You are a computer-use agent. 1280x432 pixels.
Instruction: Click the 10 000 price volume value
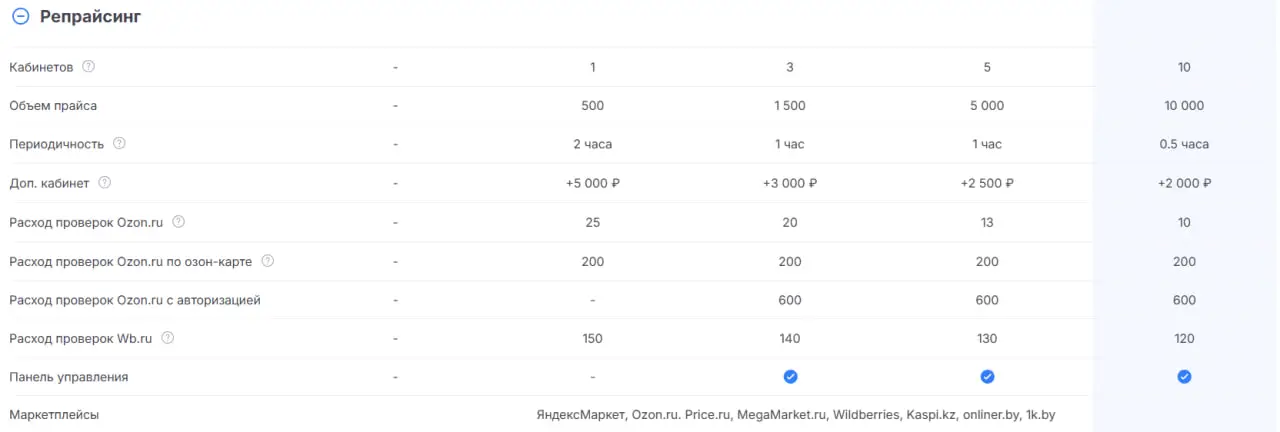coord(1184,105)
